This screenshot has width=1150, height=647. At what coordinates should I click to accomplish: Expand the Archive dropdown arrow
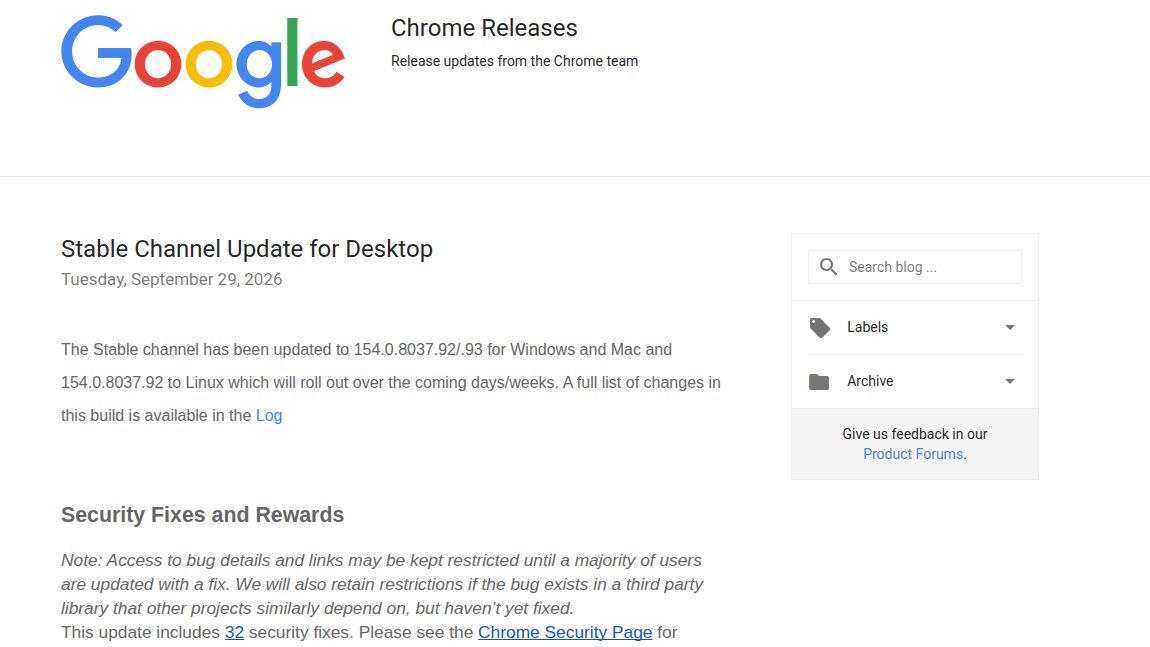click(1010, 381)
